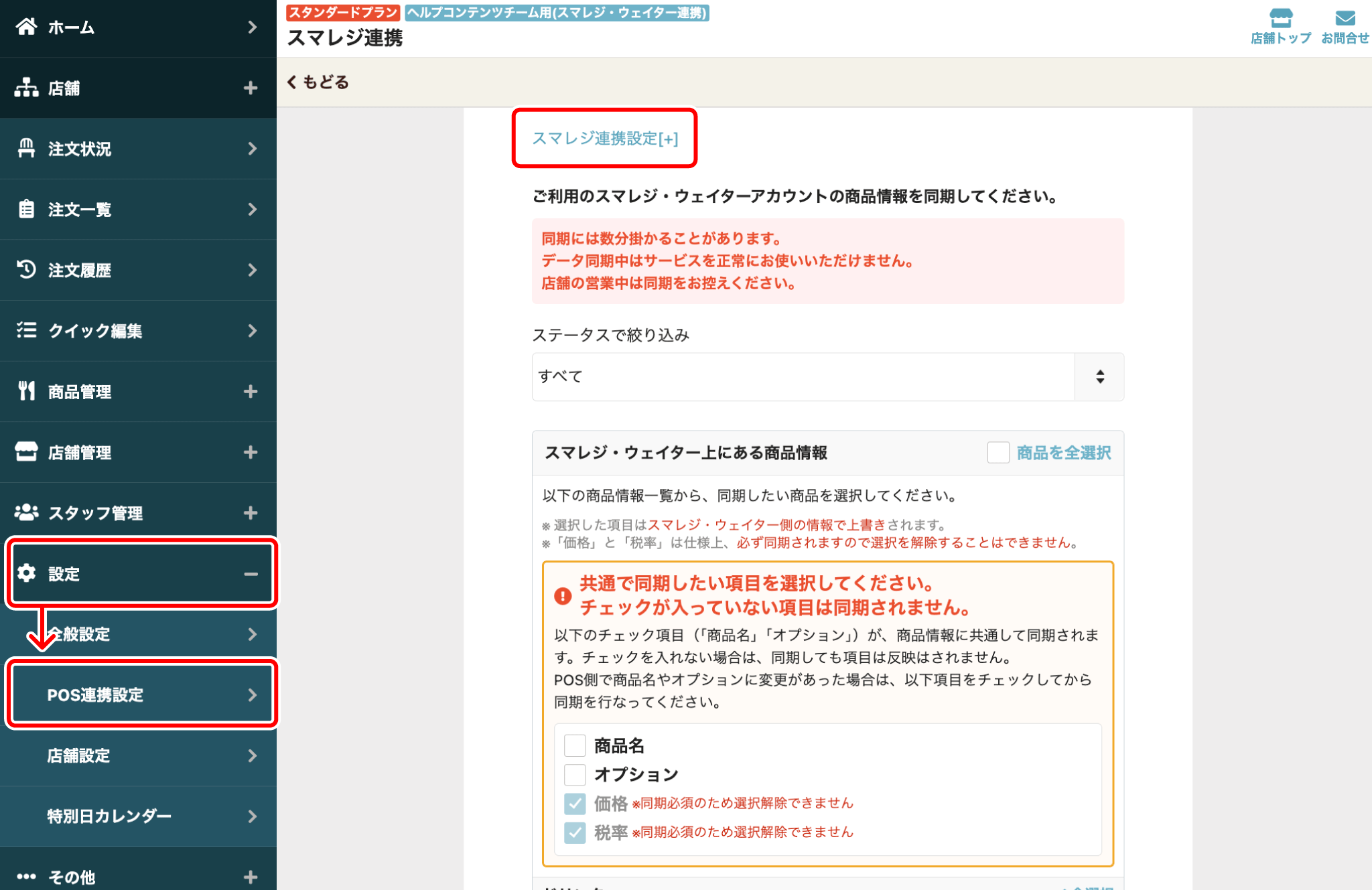Click the orange exclamation warning icon
The image size is (1372, 890).
[x=563, y=595]
